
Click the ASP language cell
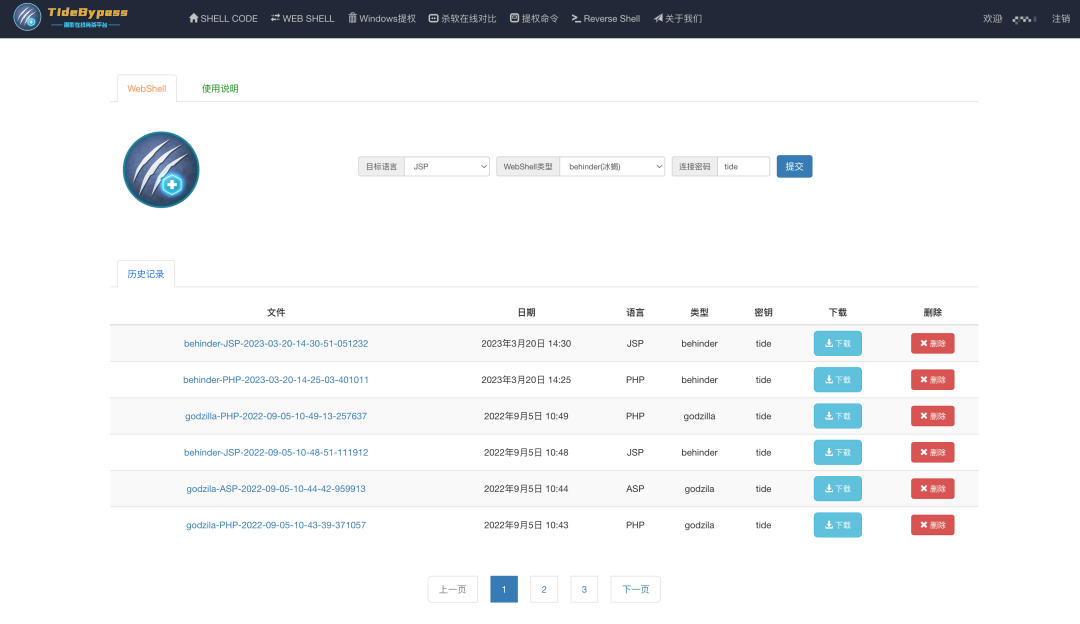pyautogui.click(x=635, y=489)
